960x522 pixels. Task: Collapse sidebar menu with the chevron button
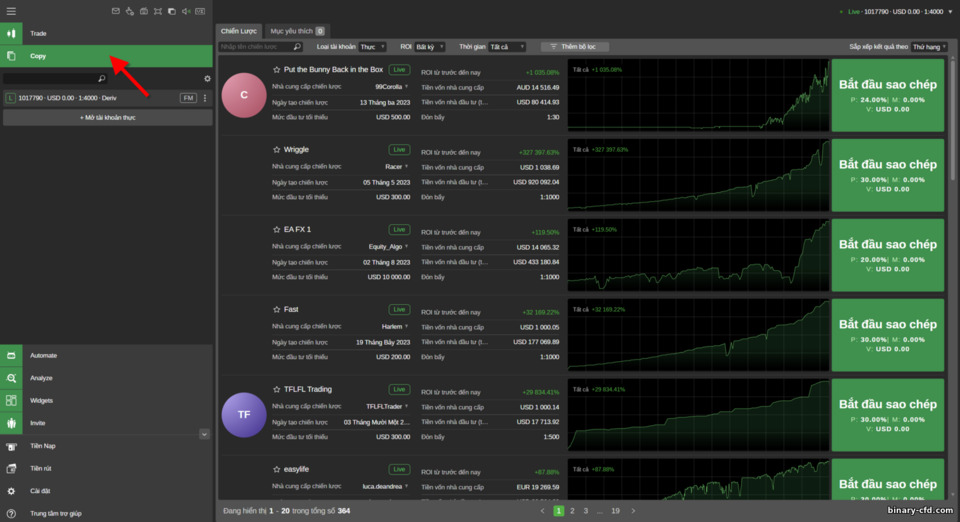coord(204,434)
